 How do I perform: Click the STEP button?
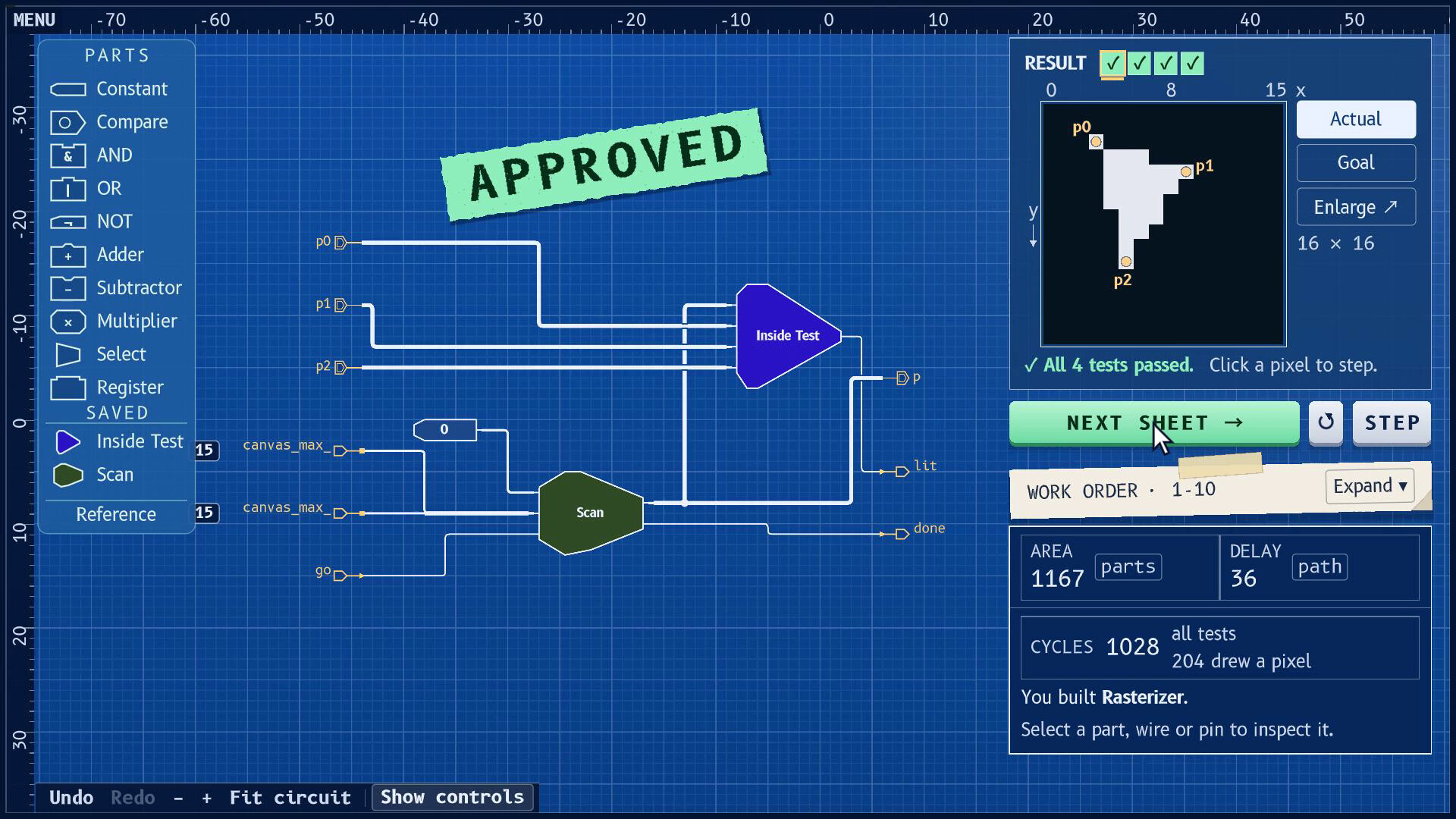(1392, 422)
